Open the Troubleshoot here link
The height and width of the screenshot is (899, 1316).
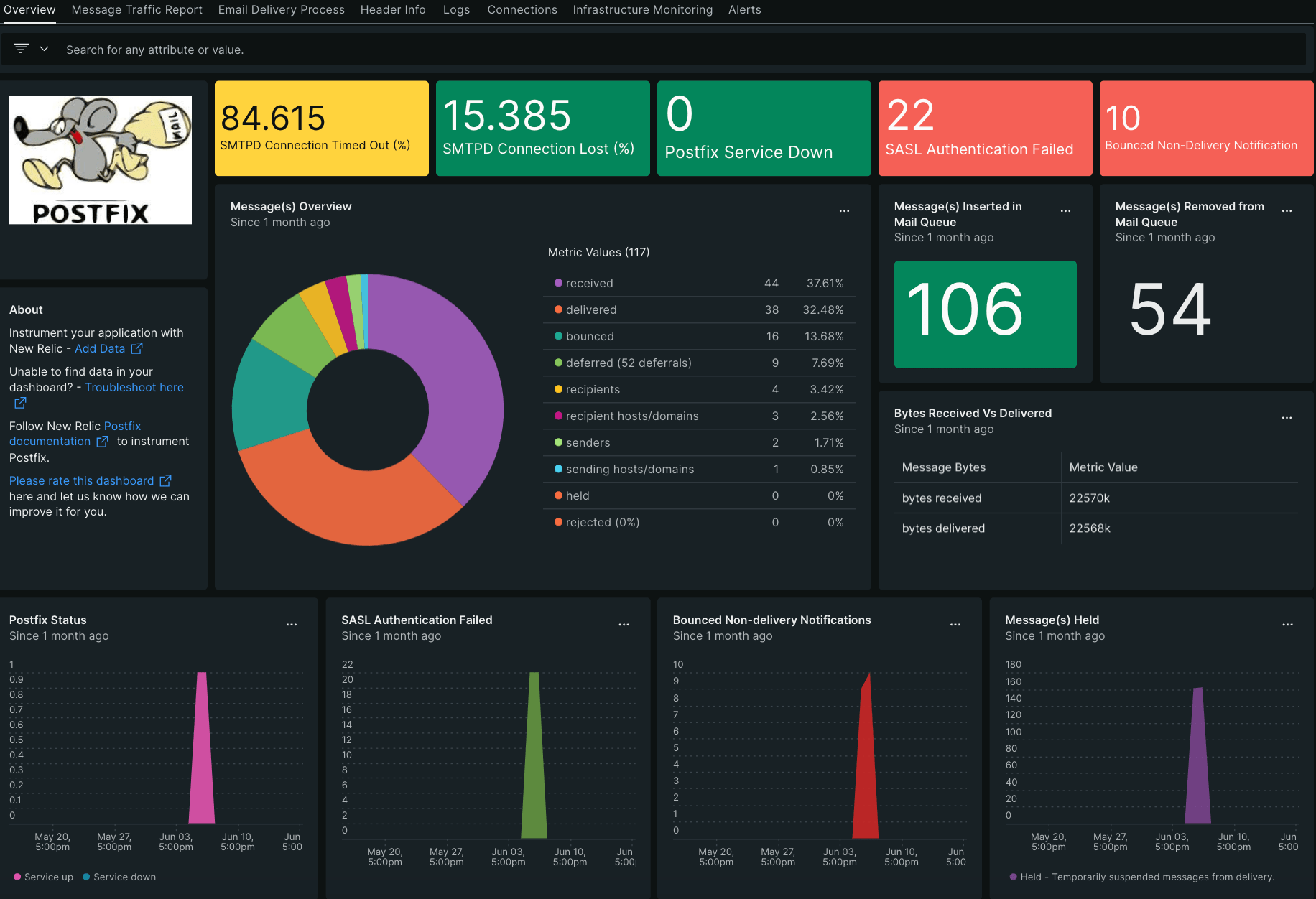pyautogui.click(x=134, y=387)
